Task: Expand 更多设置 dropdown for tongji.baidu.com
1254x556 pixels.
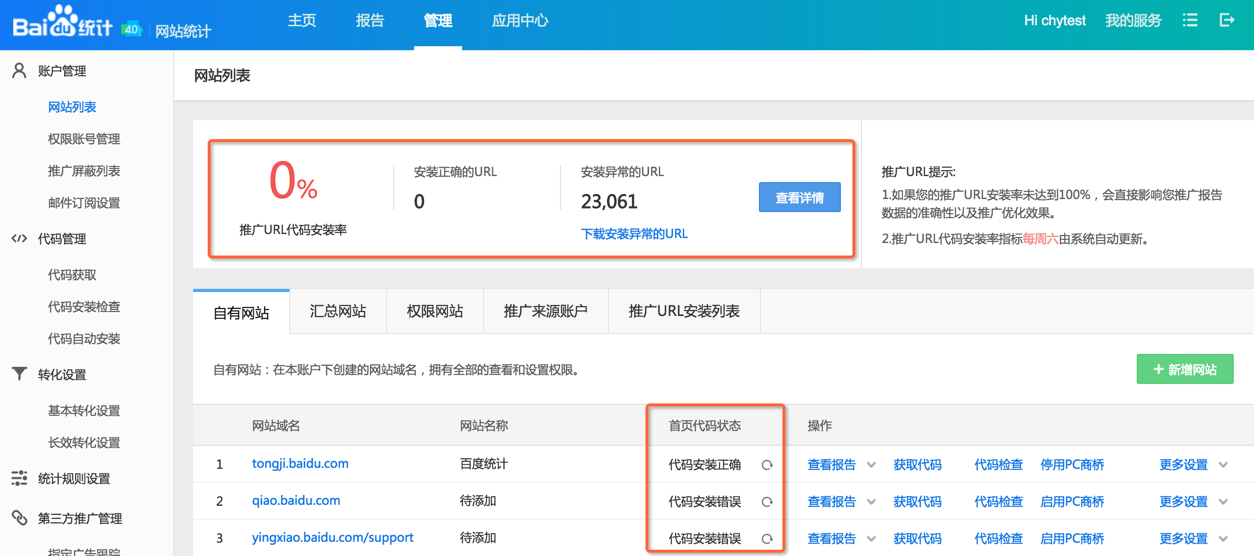Action: (x=1223, y=465)
